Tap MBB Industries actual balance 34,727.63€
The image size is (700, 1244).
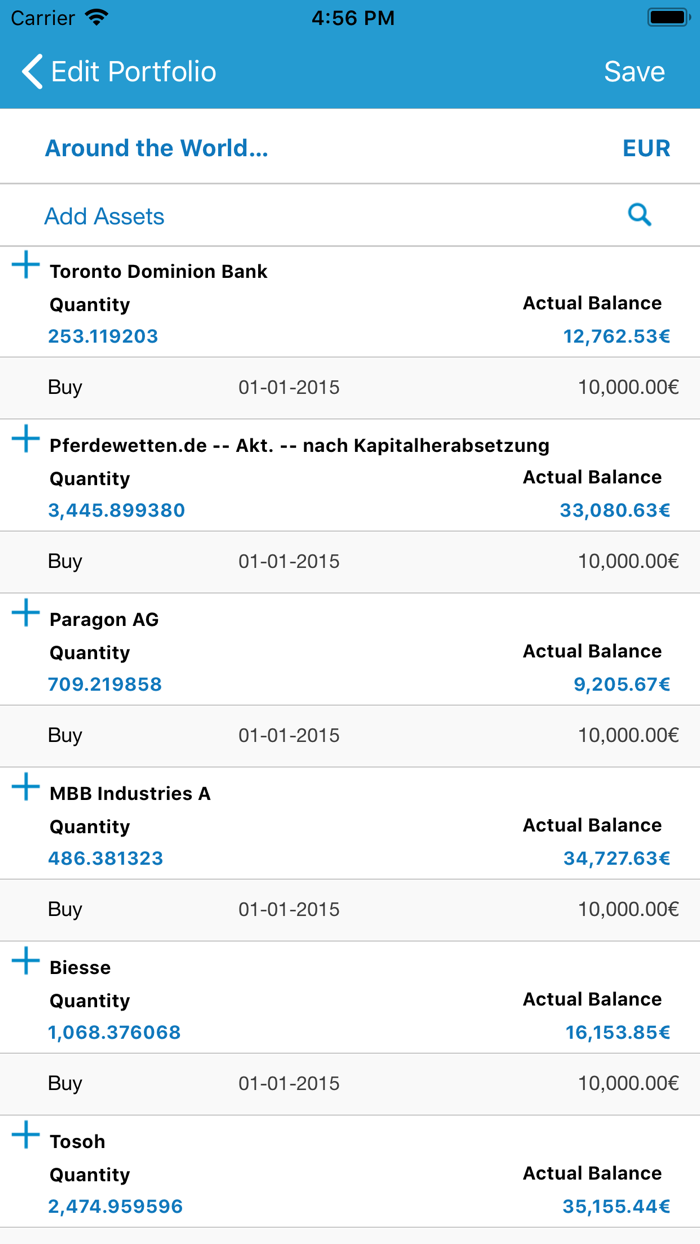616,858
